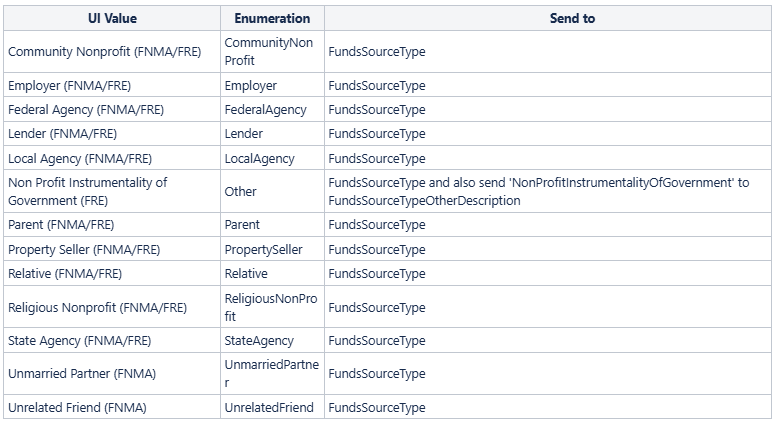
Task: Select the State Agency (FNMA/FRE) cell
Action: pyautogui.click(x=112, y=340)
